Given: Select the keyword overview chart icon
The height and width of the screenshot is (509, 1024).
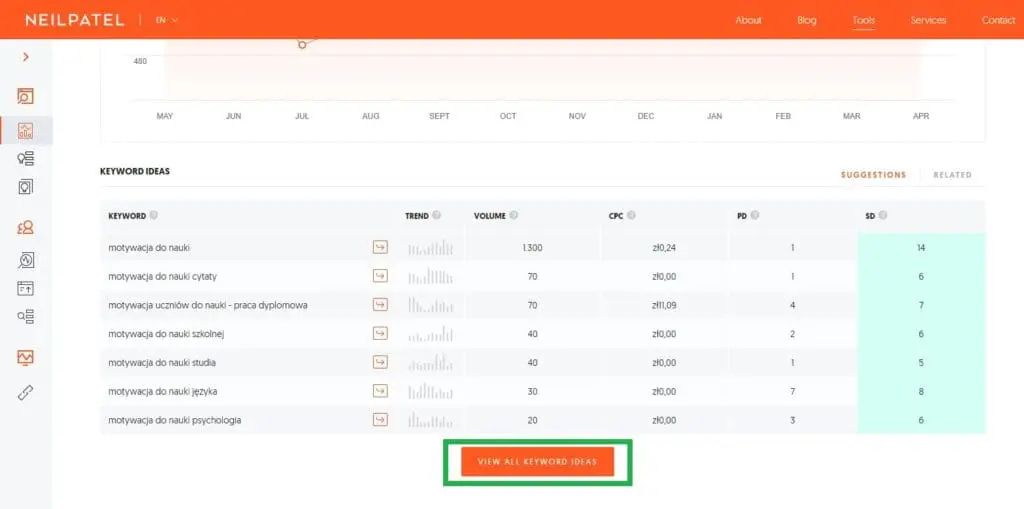Looking at the screenshot, I should (x=25, y=130).
